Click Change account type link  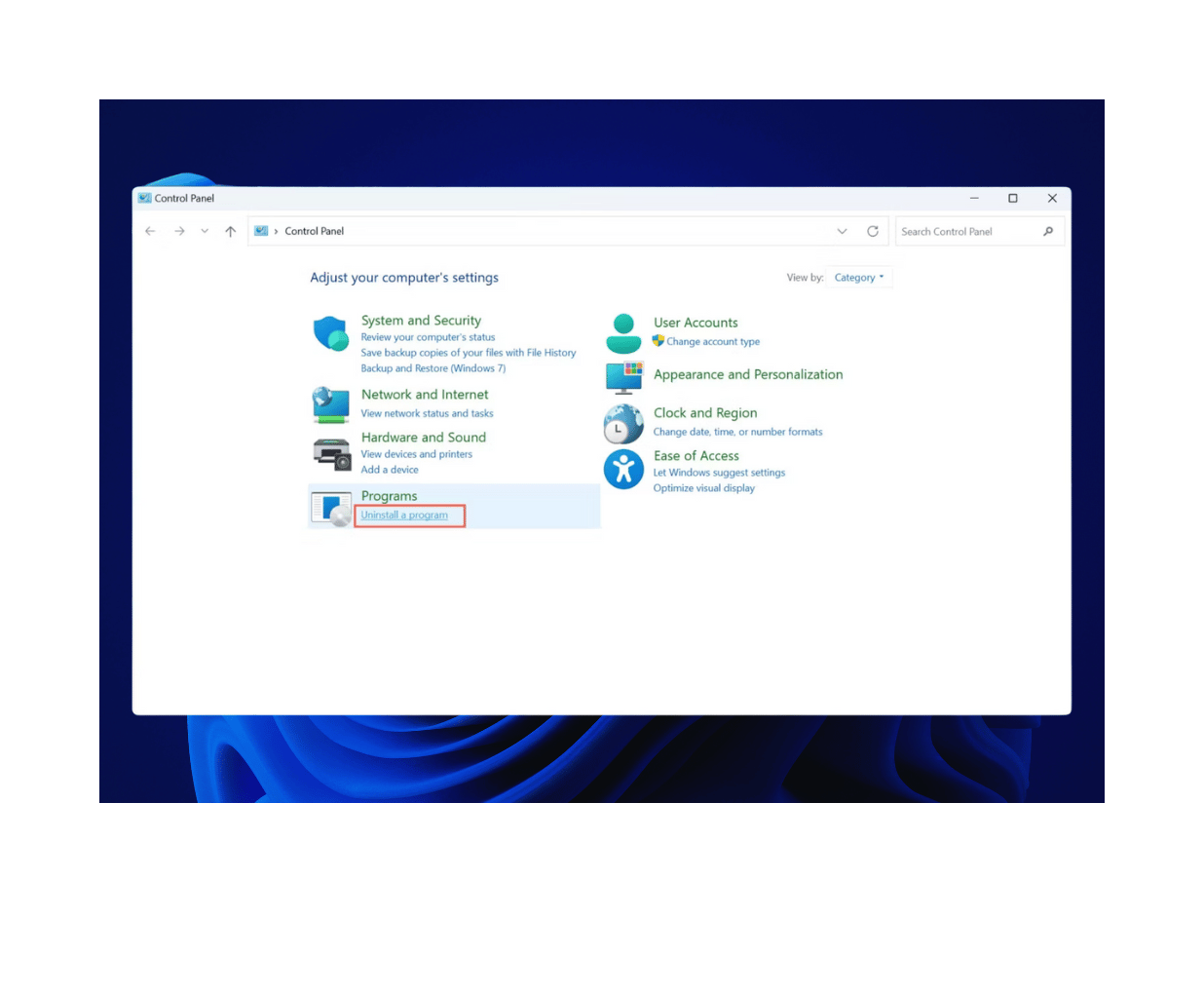tap(713, 342)
